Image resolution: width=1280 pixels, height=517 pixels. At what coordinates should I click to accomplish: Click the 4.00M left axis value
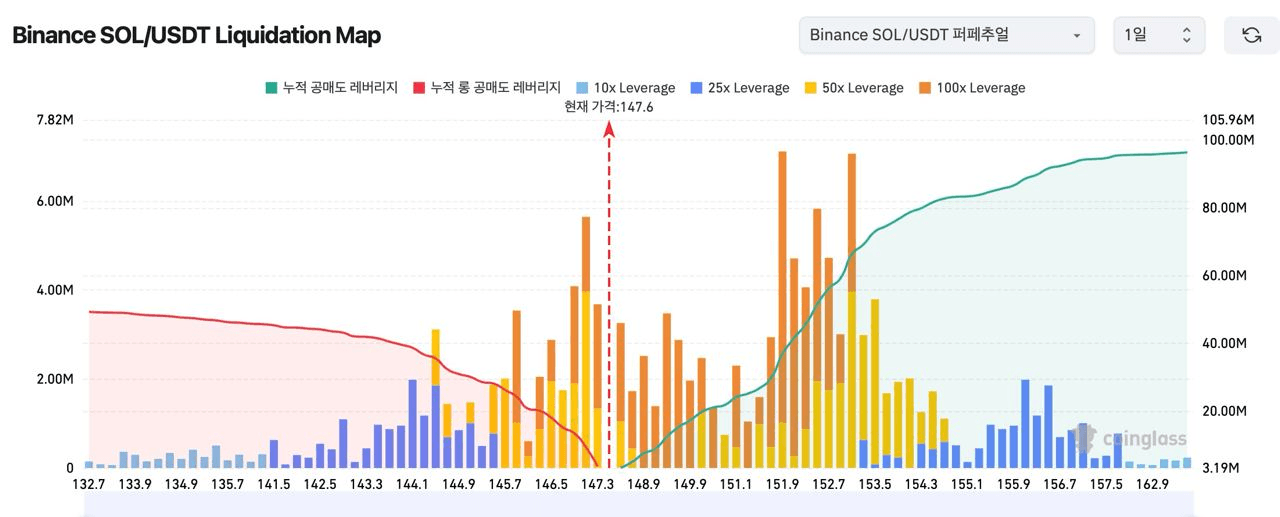(55, 290)
